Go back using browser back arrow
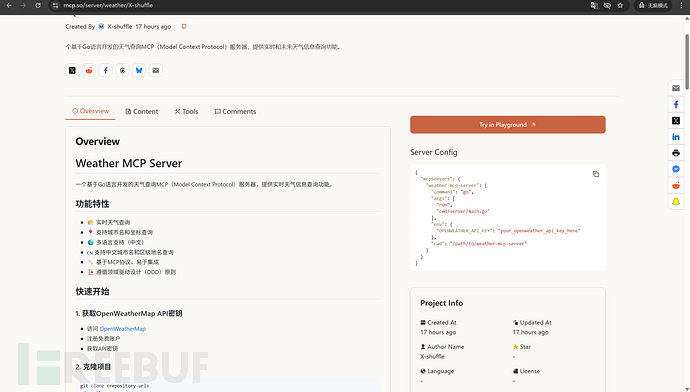The width and height of the screenshot is (690, 392). coord(9,5)
